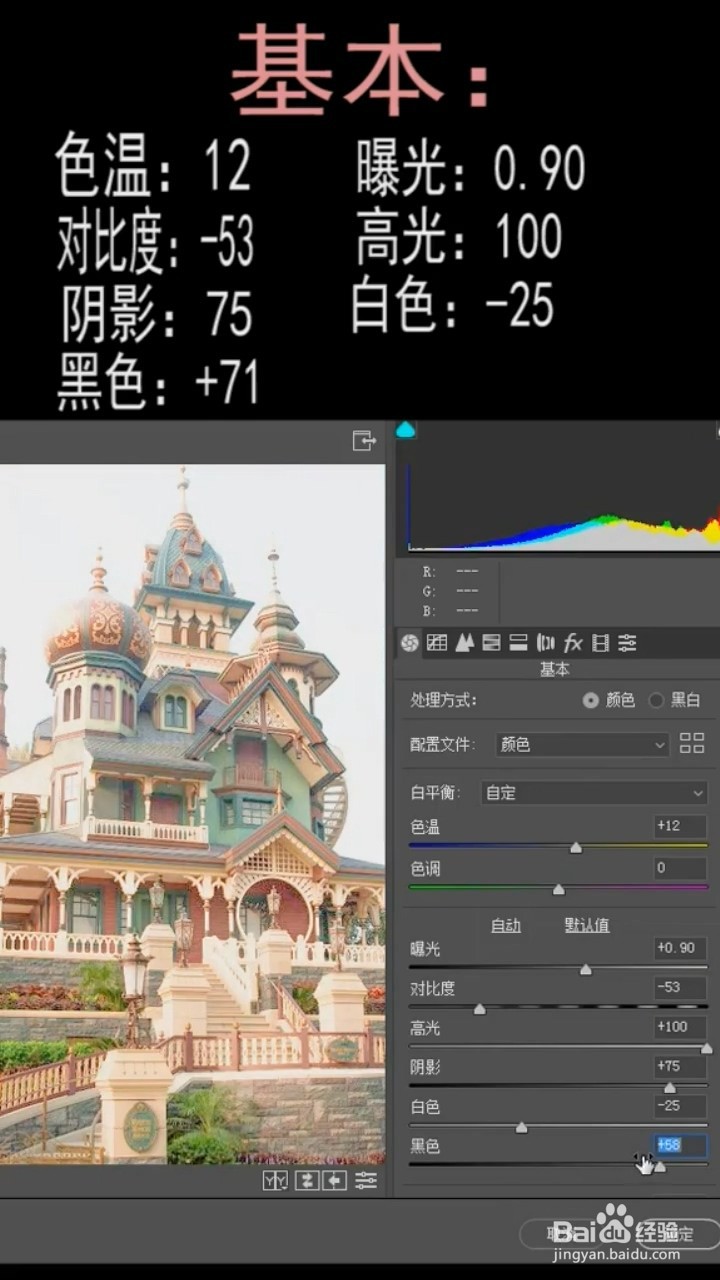Click the 白色 value field showing -25
Viewport: 720px width, 1280px height.
(680, 1106)
